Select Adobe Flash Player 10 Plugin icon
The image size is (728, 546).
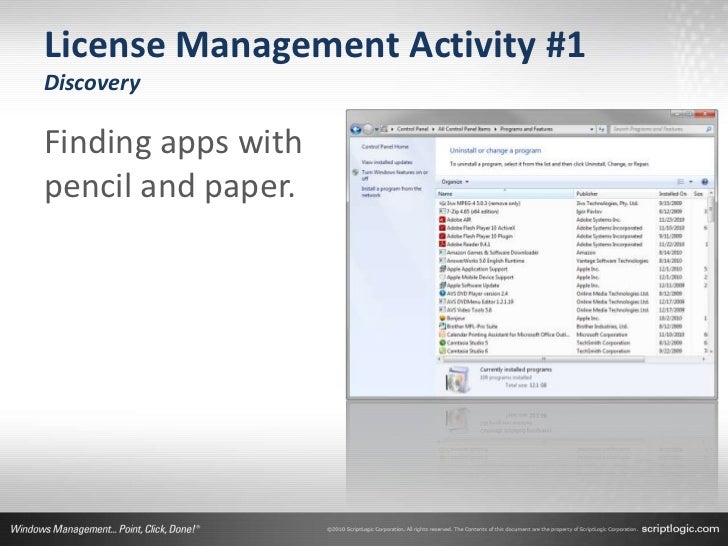click(x=442, y=236)
